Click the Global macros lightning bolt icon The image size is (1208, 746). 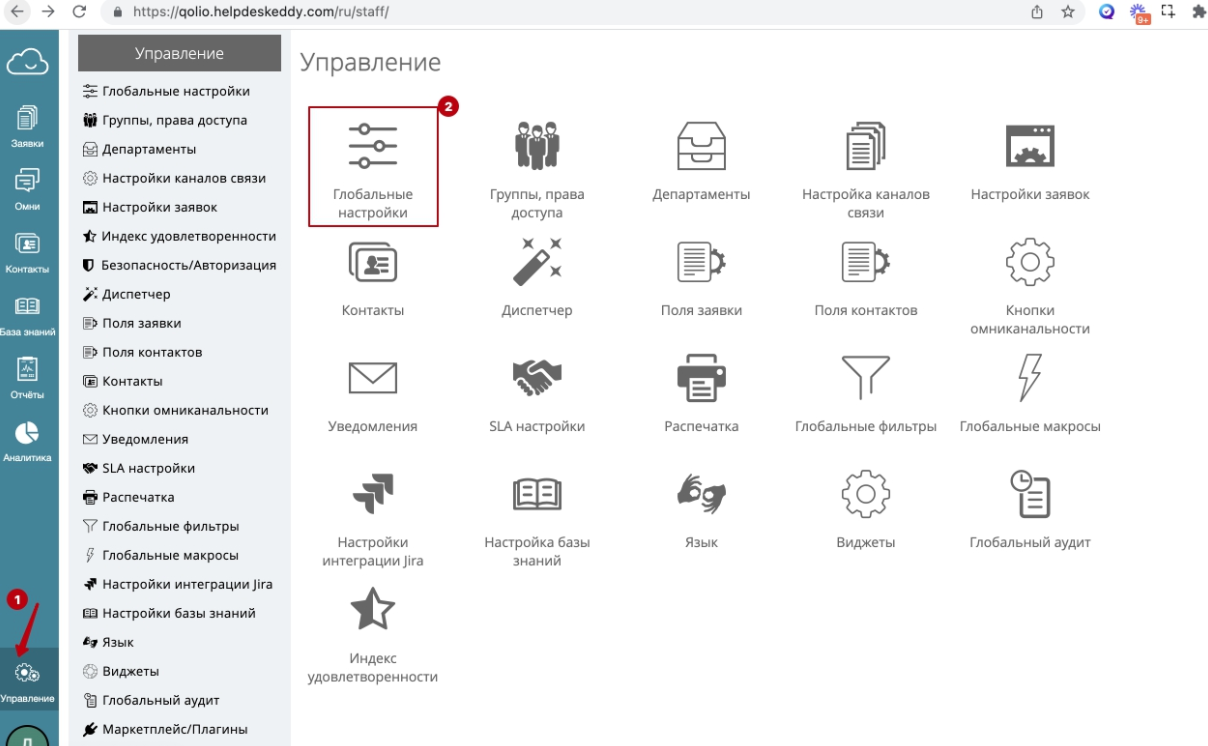click(x=1030, y=378)
